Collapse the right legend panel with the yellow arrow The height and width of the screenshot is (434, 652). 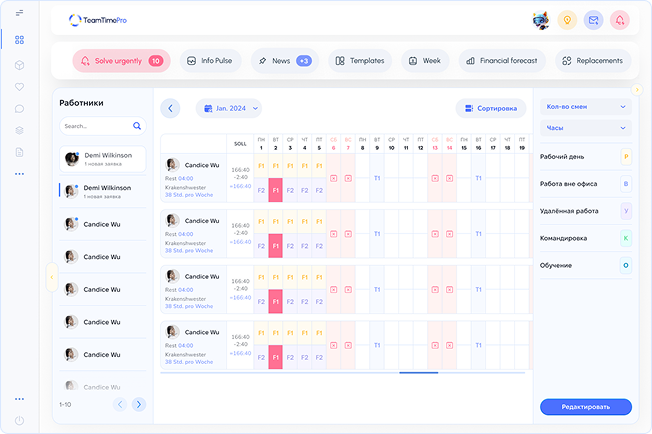pyautogui.click(x=51, y=277)
